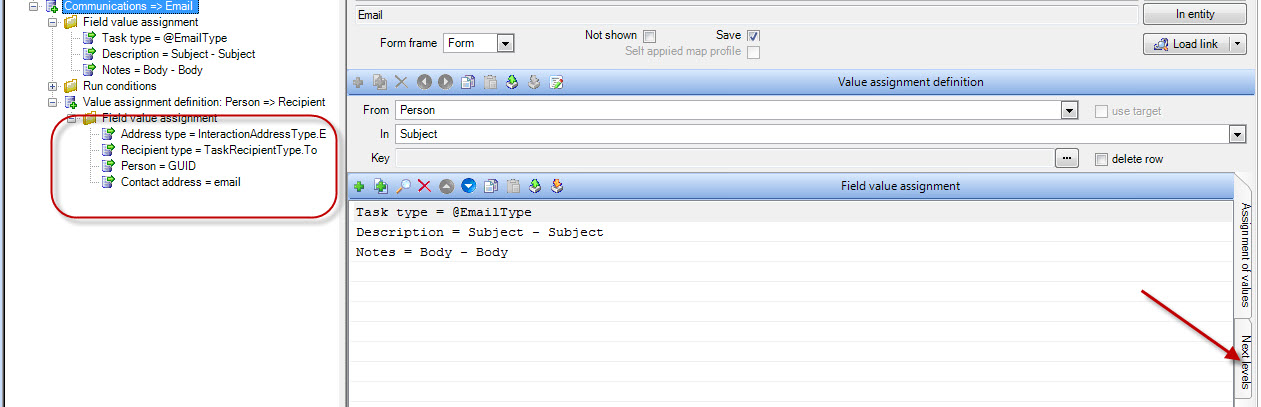This screenshot has width=1261, height=407.
Task: Copy field value assignment icon
Action: [490, 186]
